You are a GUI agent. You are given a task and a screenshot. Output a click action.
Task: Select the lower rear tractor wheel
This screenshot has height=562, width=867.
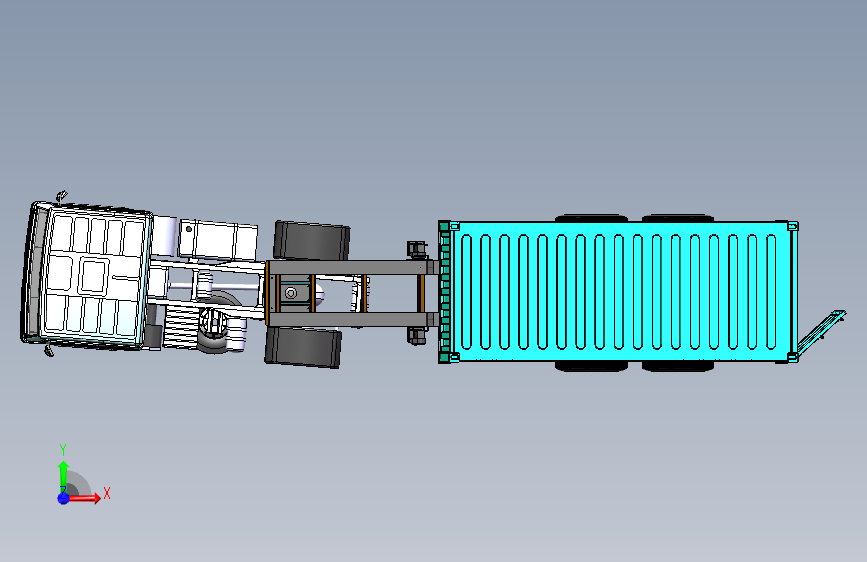[302, 347]
